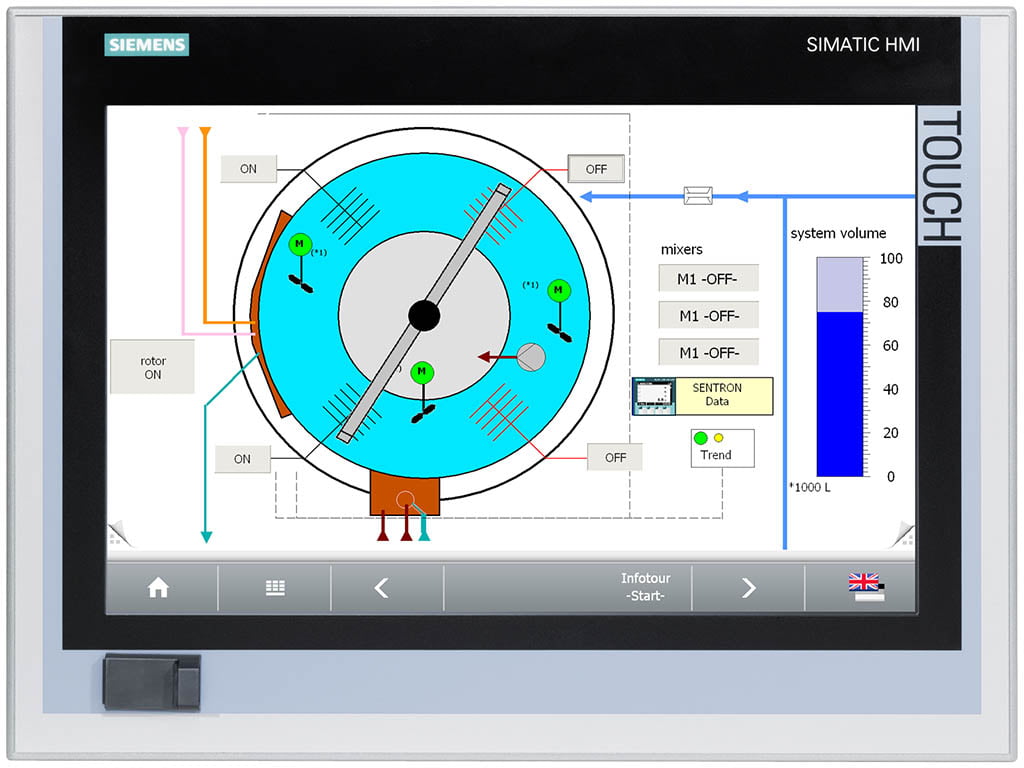Click the valve symbol on the inlet pipe
Screen dimensions: 1024x768
pyautogui.click(x=696, y=195)
